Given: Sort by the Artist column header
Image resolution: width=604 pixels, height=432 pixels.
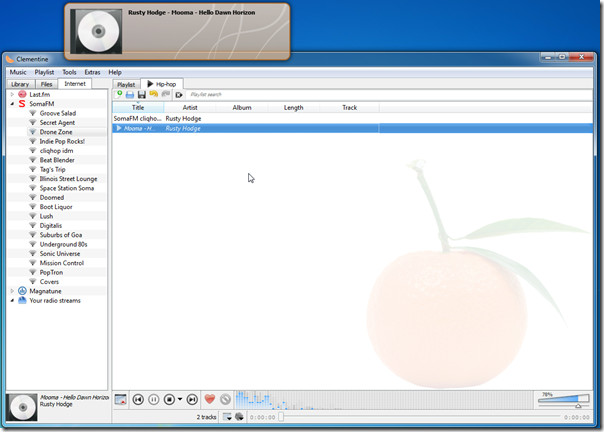Looking at the screenshot, I should point(190,108).
